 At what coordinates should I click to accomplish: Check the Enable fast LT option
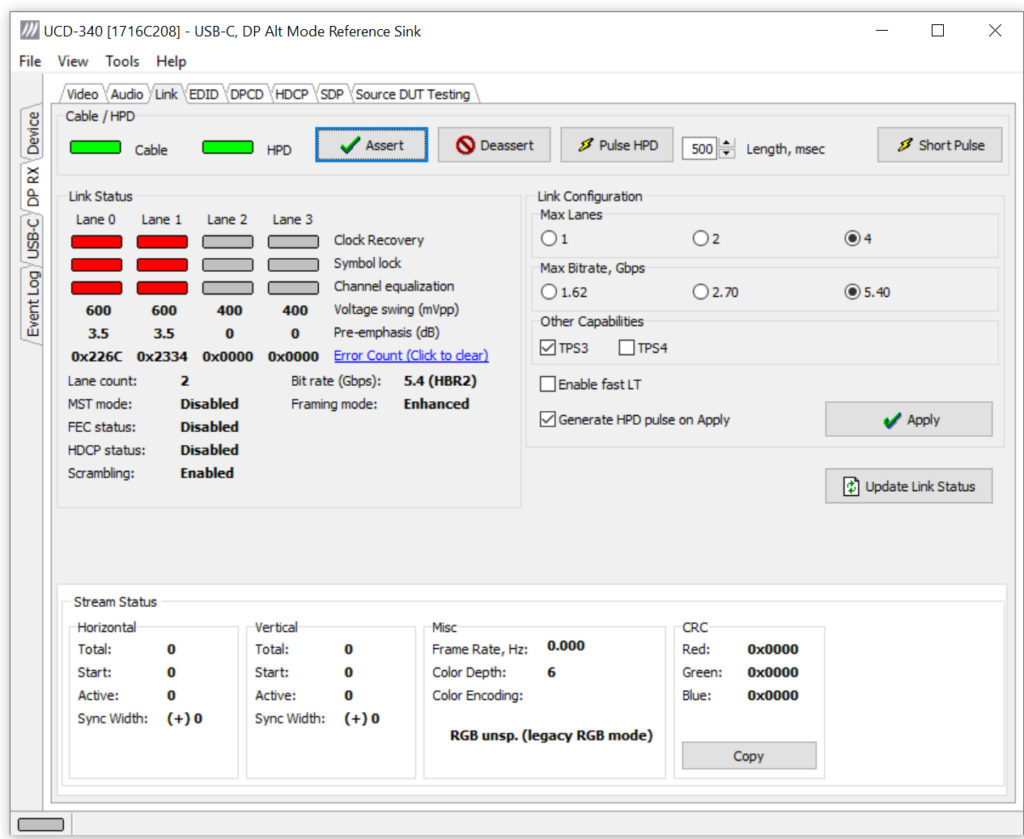[x=548, y=383]
